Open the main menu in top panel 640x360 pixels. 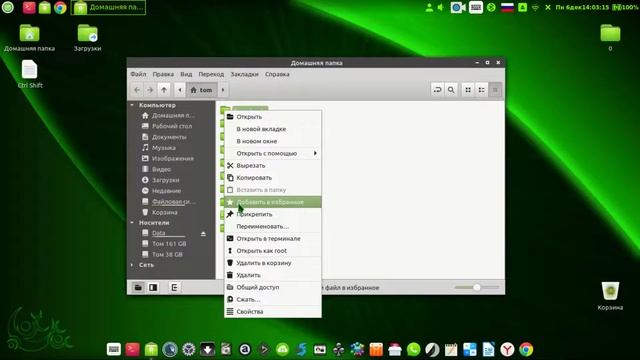pyautogui.click(x=8, y=7)
